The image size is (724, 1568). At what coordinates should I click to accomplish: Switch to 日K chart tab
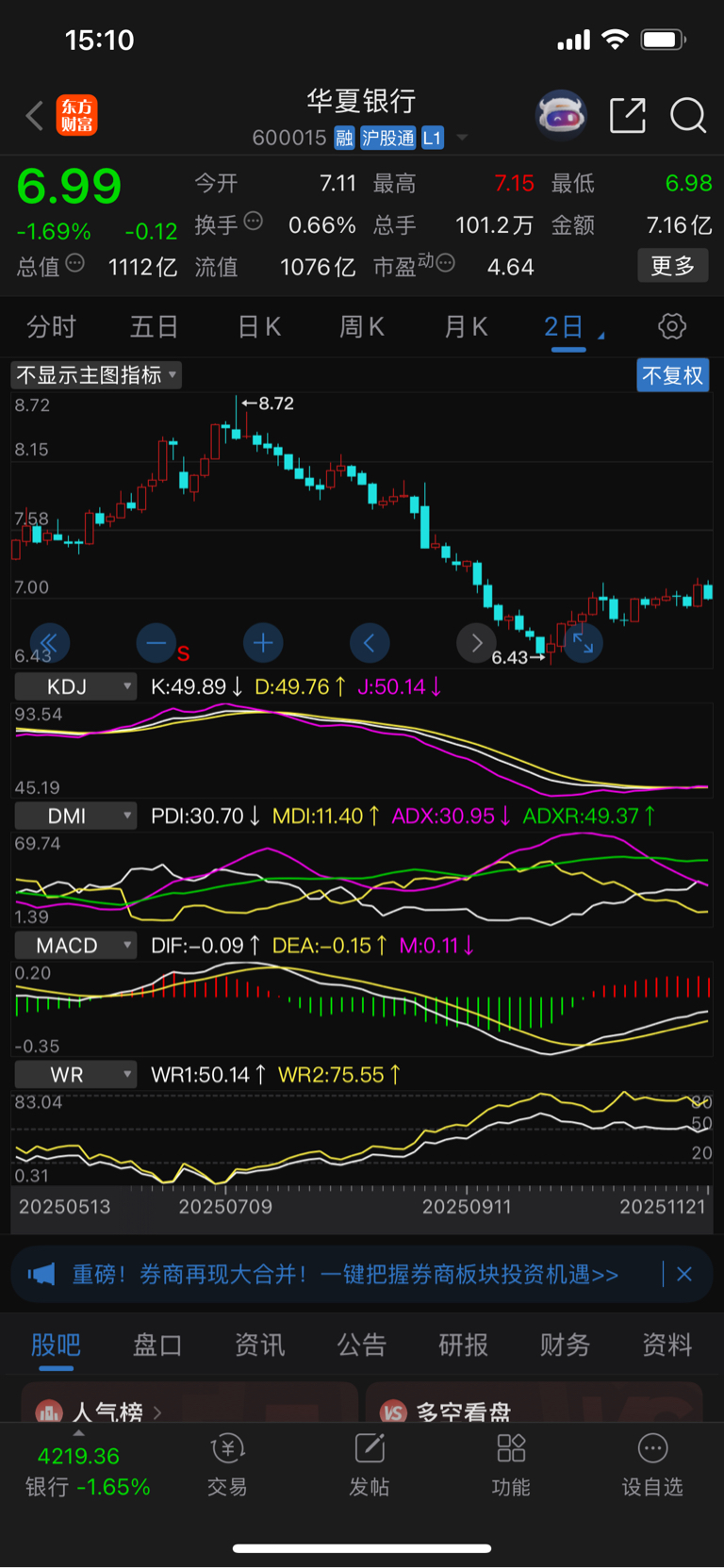(259, 327)
